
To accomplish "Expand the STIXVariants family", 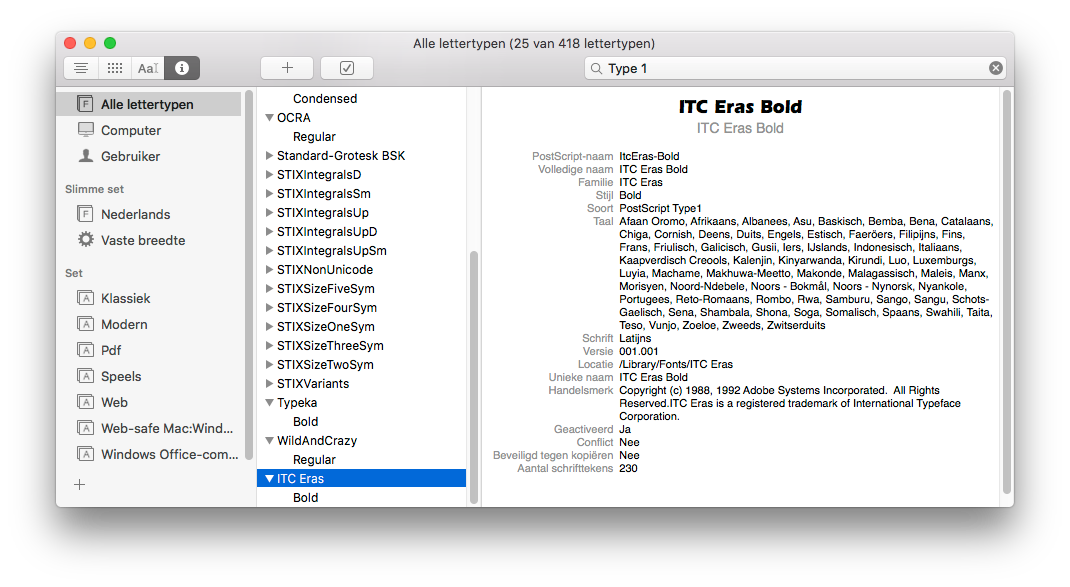I will click(x=270, y=384).
